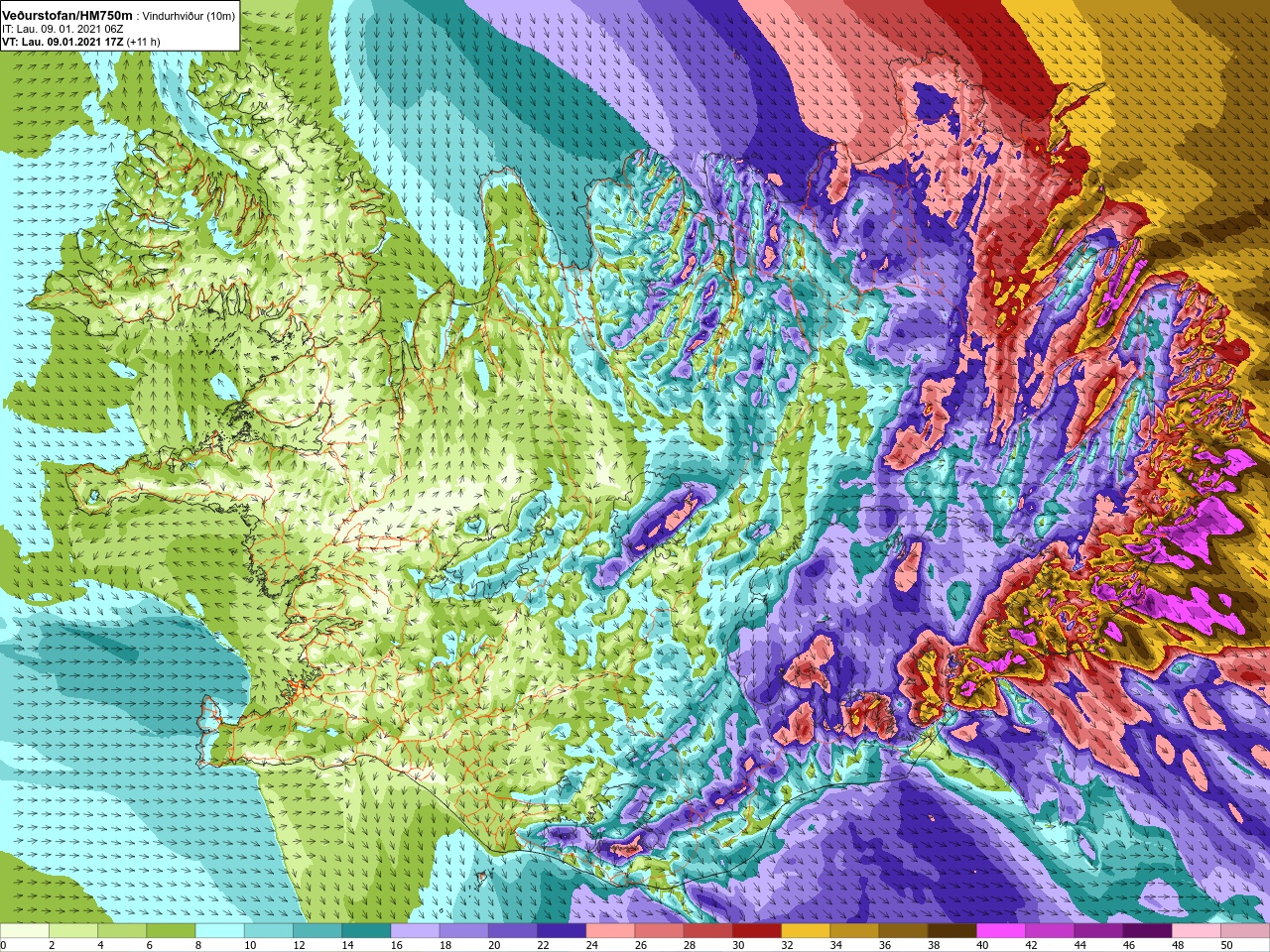Click the '(+11 h)' forecast offset text

(x=143, y=42)
